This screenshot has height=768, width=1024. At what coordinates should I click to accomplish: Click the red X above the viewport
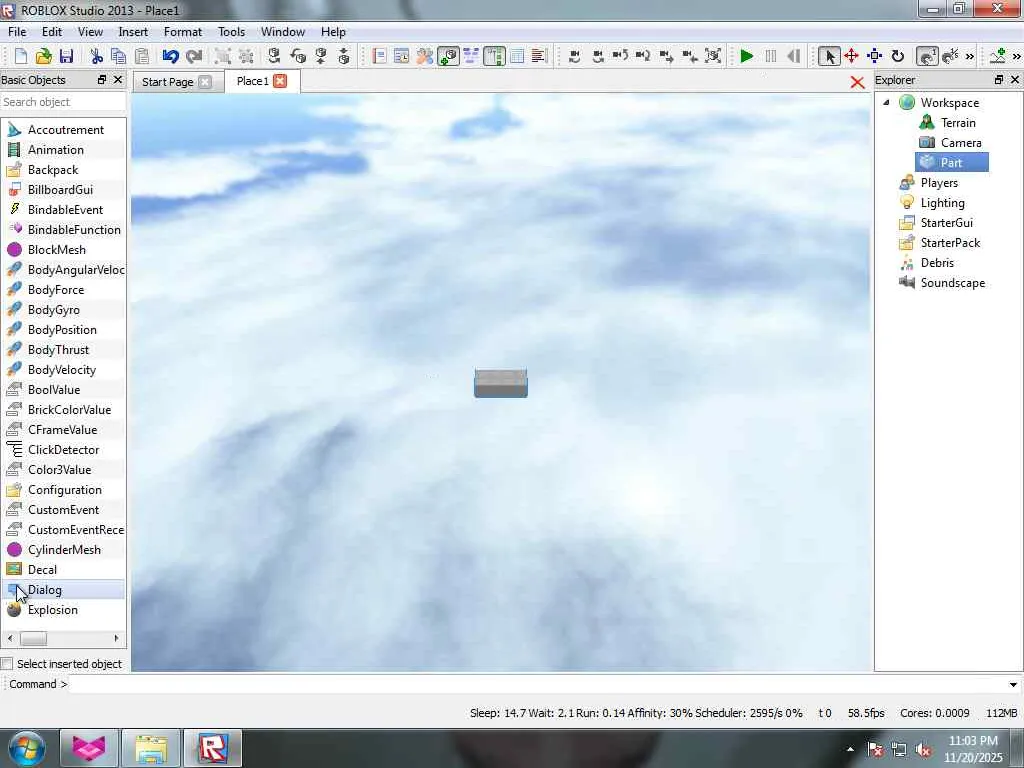coord(857,82)
